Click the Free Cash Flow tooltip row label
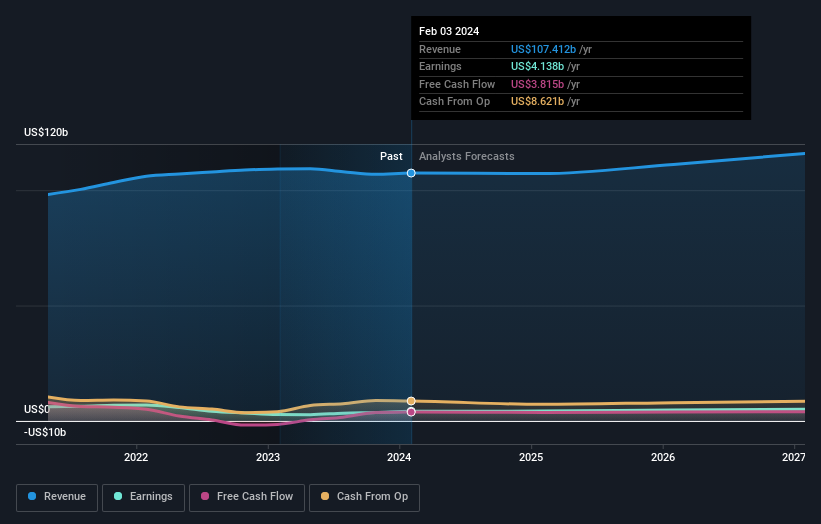 (457, 84)
